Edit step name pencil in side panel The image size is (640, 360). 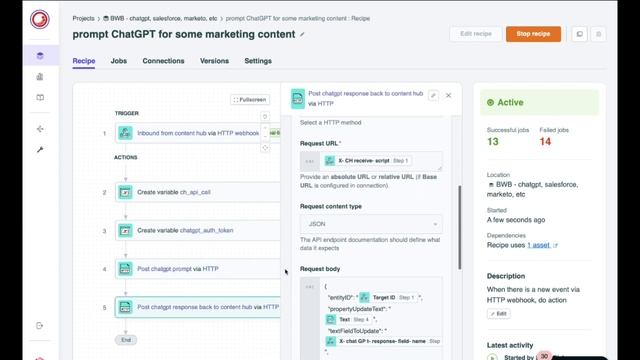tap(433, 96)
